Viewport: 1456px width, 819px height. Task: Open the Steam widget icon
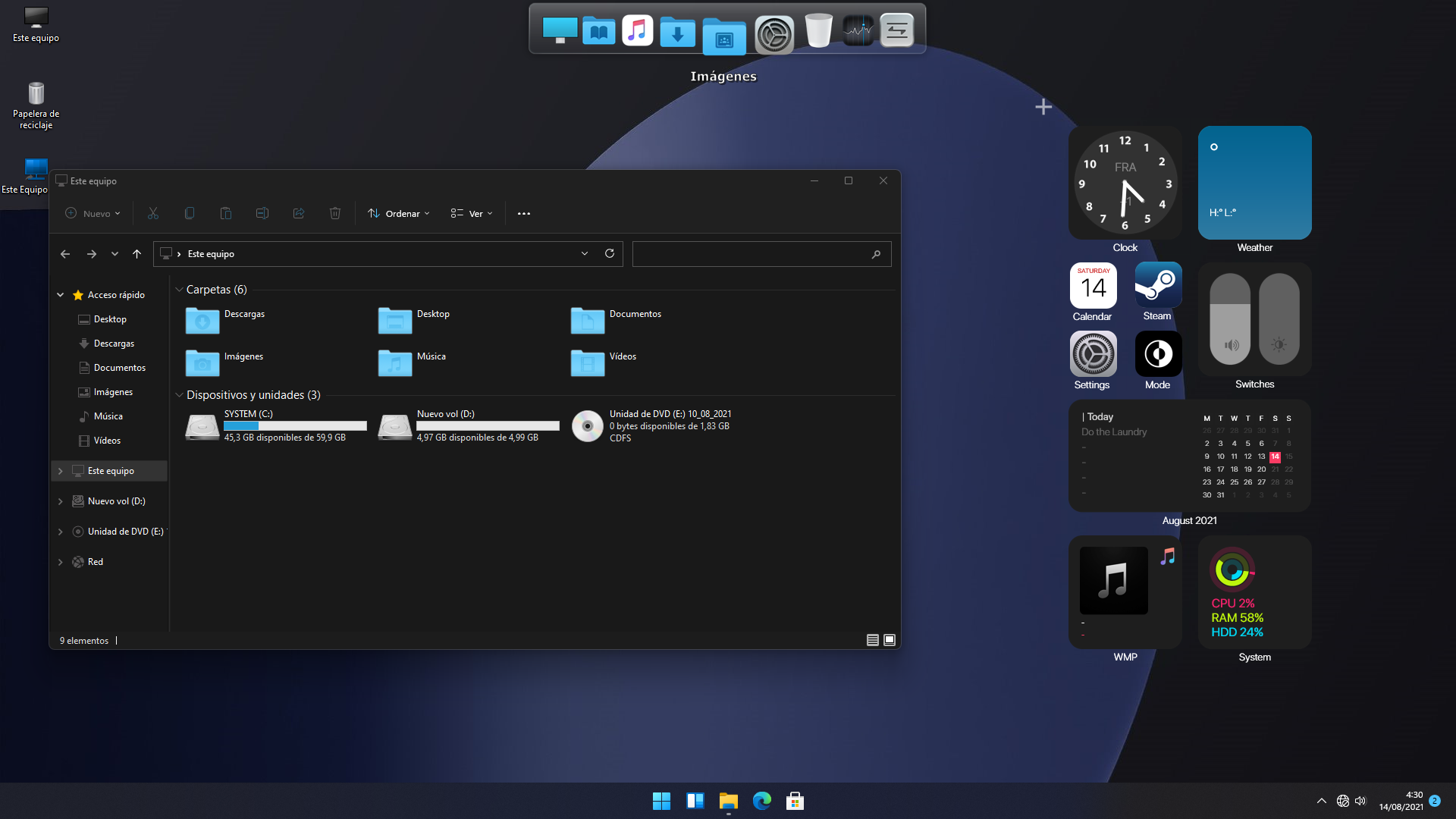[1158, 285]
